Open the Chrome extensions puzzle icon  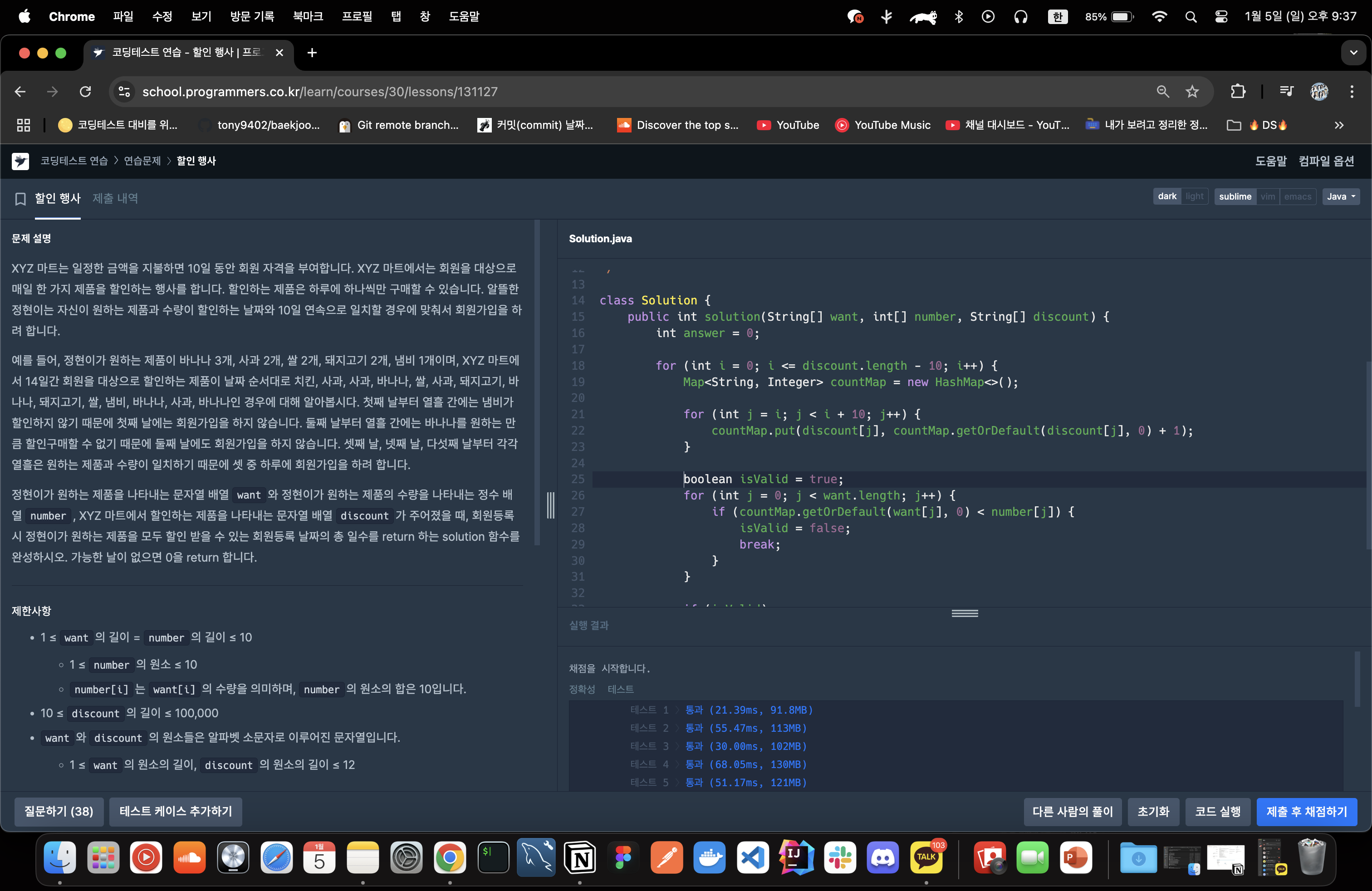click(1238, 92)
